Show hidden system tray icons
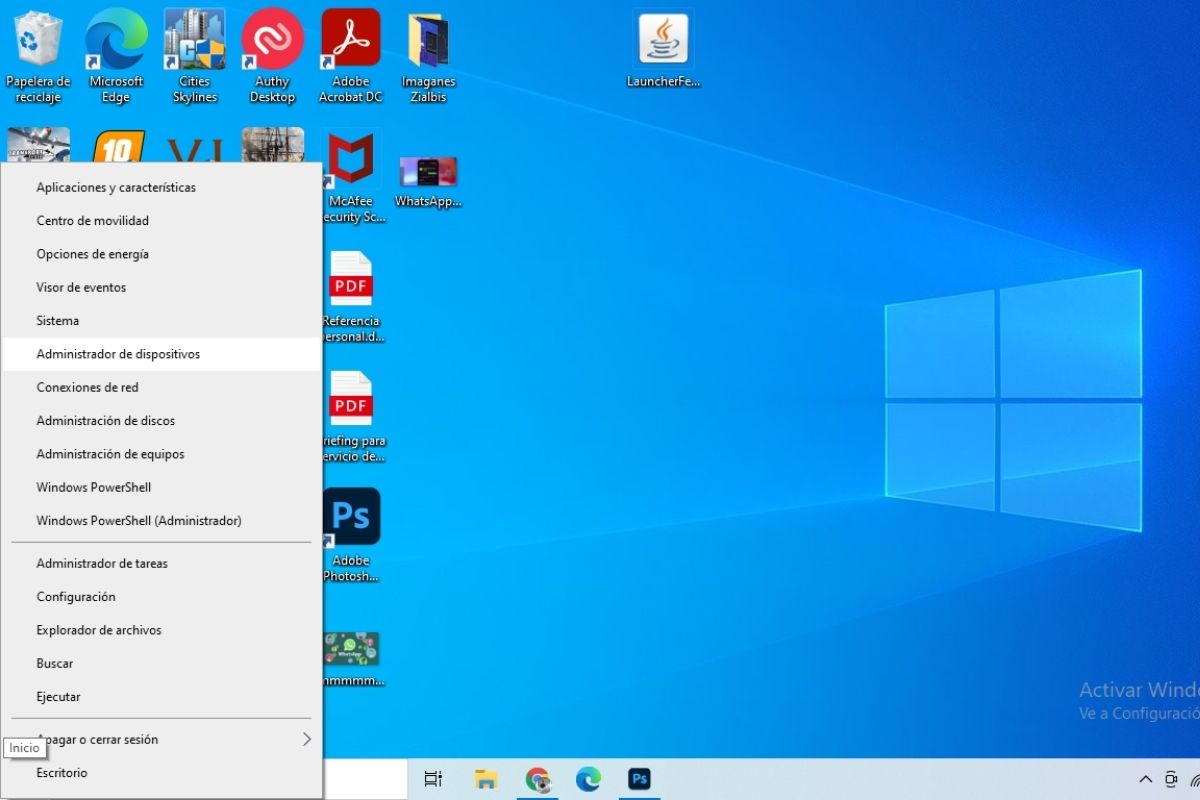Viewport: 1200px width, 800px height. pos(1146,779)
